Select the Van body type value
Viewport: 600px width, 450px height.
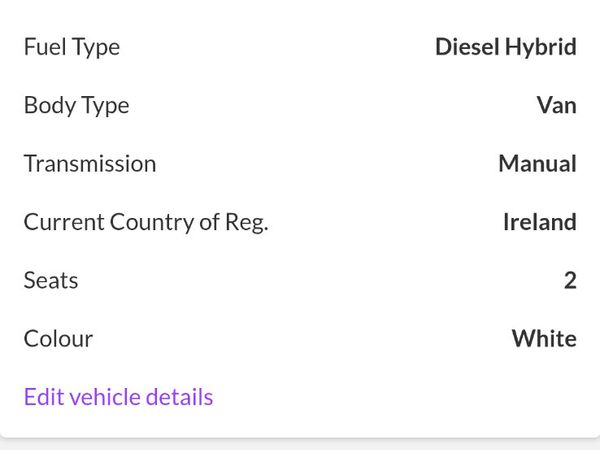[557, 105]
